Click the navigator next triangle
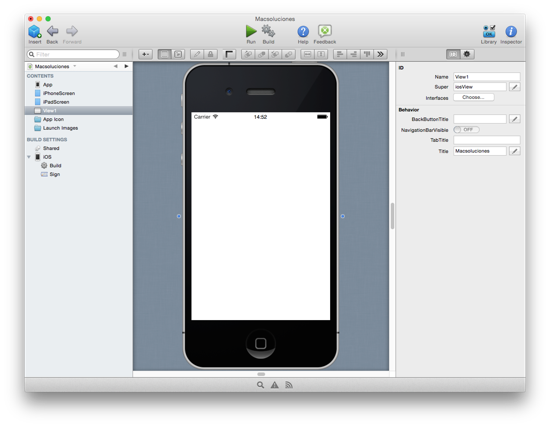The height and width of the screenshot is (427, 550). point(126,66)
